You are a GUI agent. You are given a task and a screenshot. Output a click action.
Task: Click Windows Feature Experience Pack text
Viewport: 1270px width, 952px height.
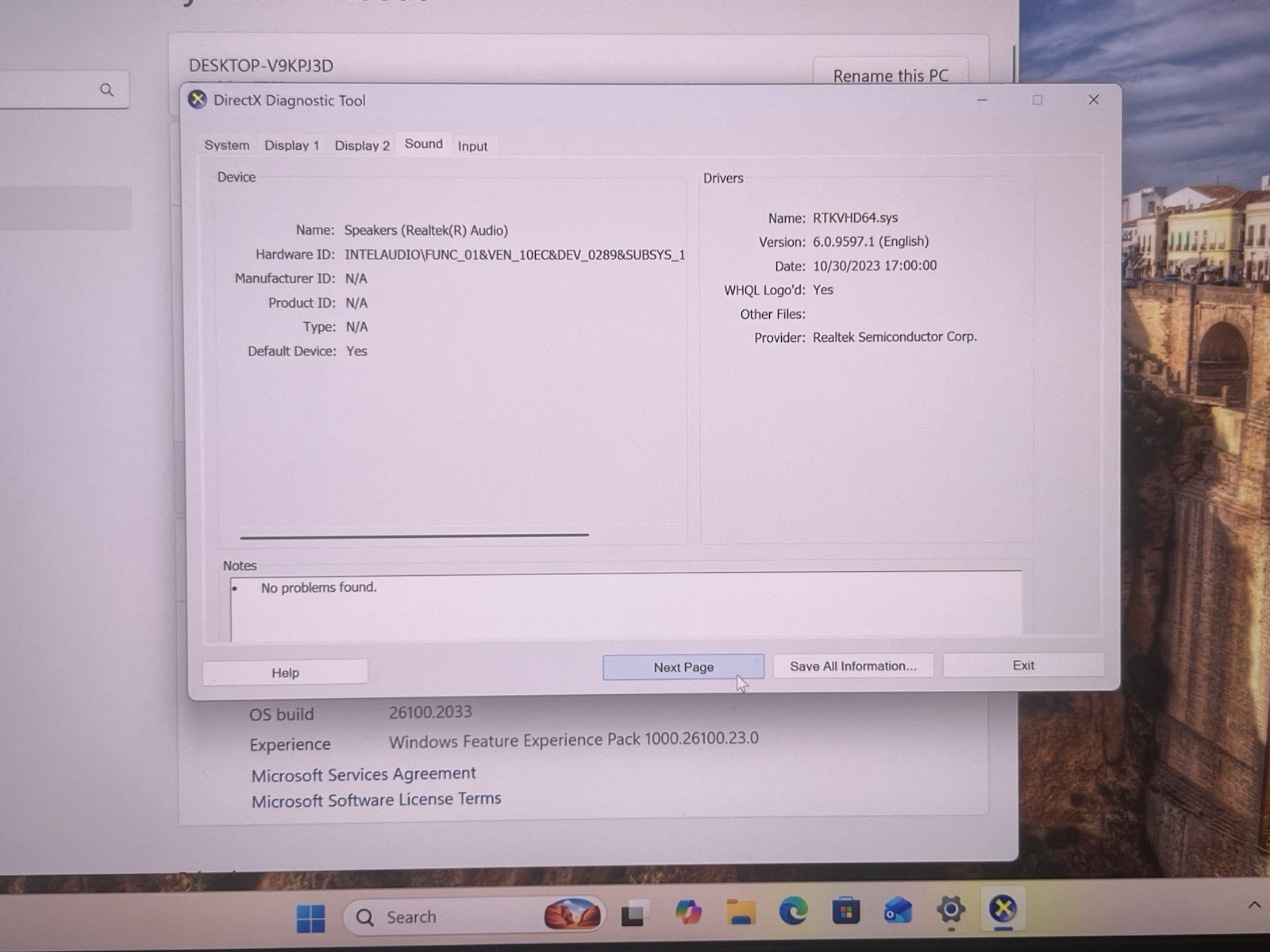tap(574, 739)
